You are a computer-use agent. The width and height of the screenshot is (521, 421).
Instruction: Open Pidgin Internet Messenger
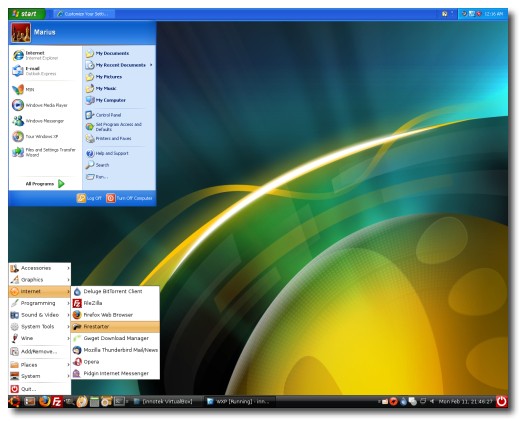115,373
